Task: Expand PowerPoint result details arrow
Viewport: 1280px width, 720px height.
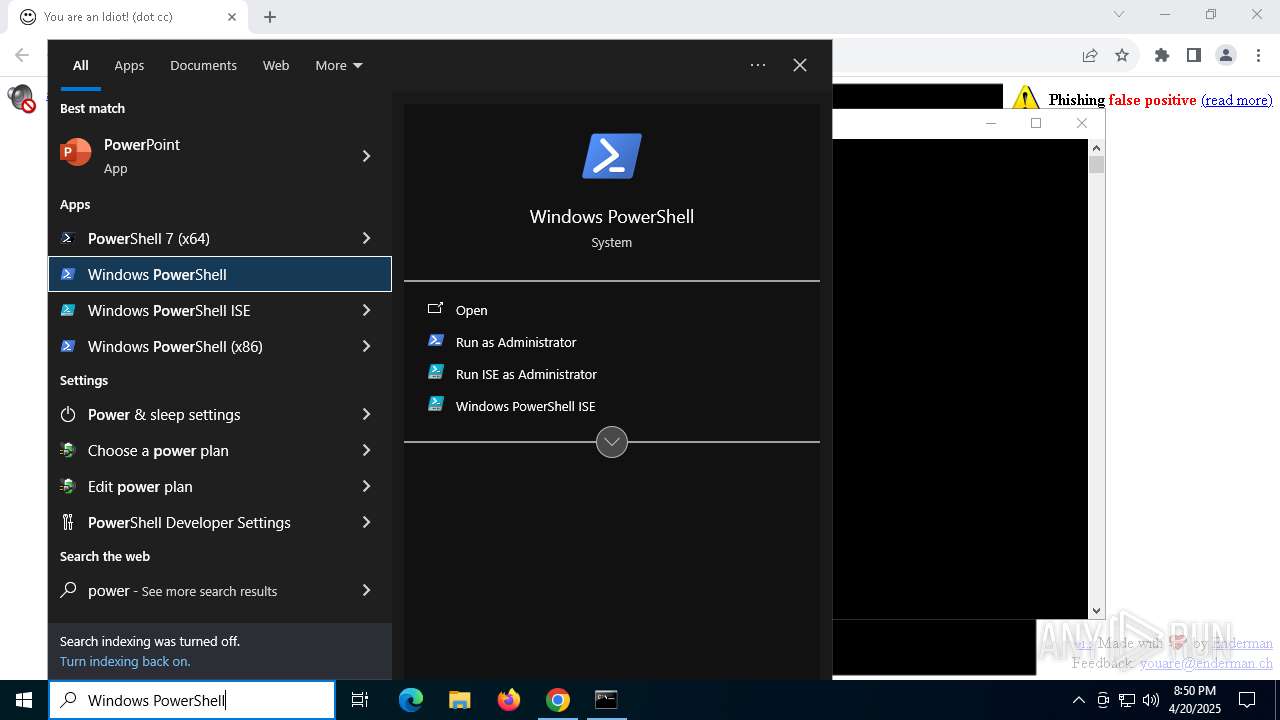Action: click(366, 156)
